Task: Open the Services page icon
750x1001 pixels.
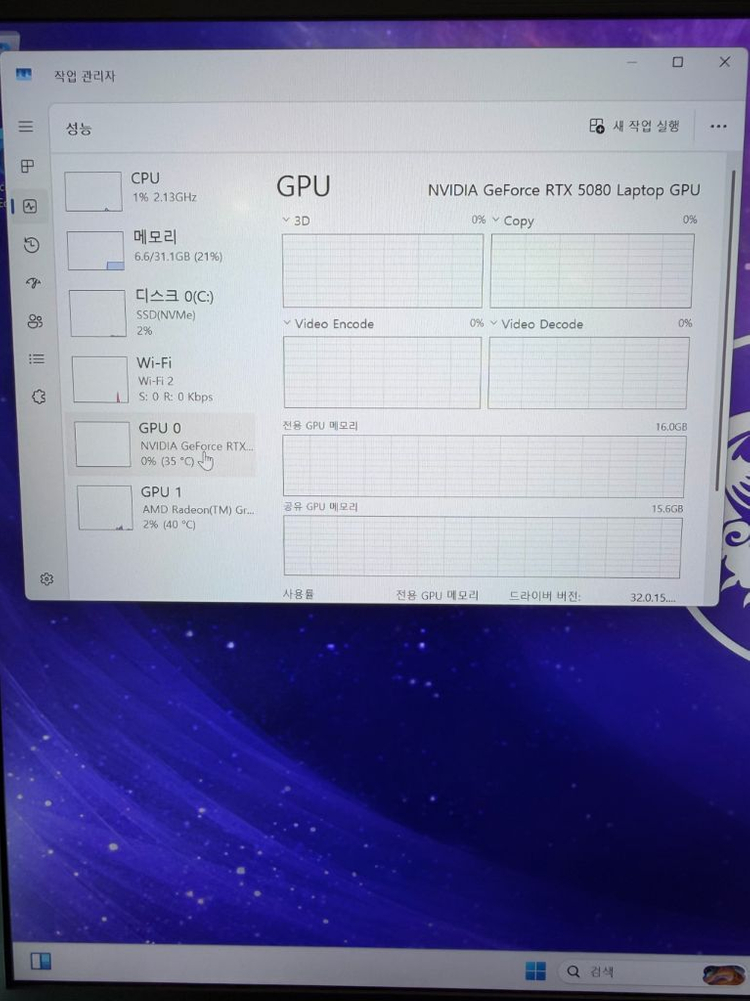Action: [x=39, y=396]
